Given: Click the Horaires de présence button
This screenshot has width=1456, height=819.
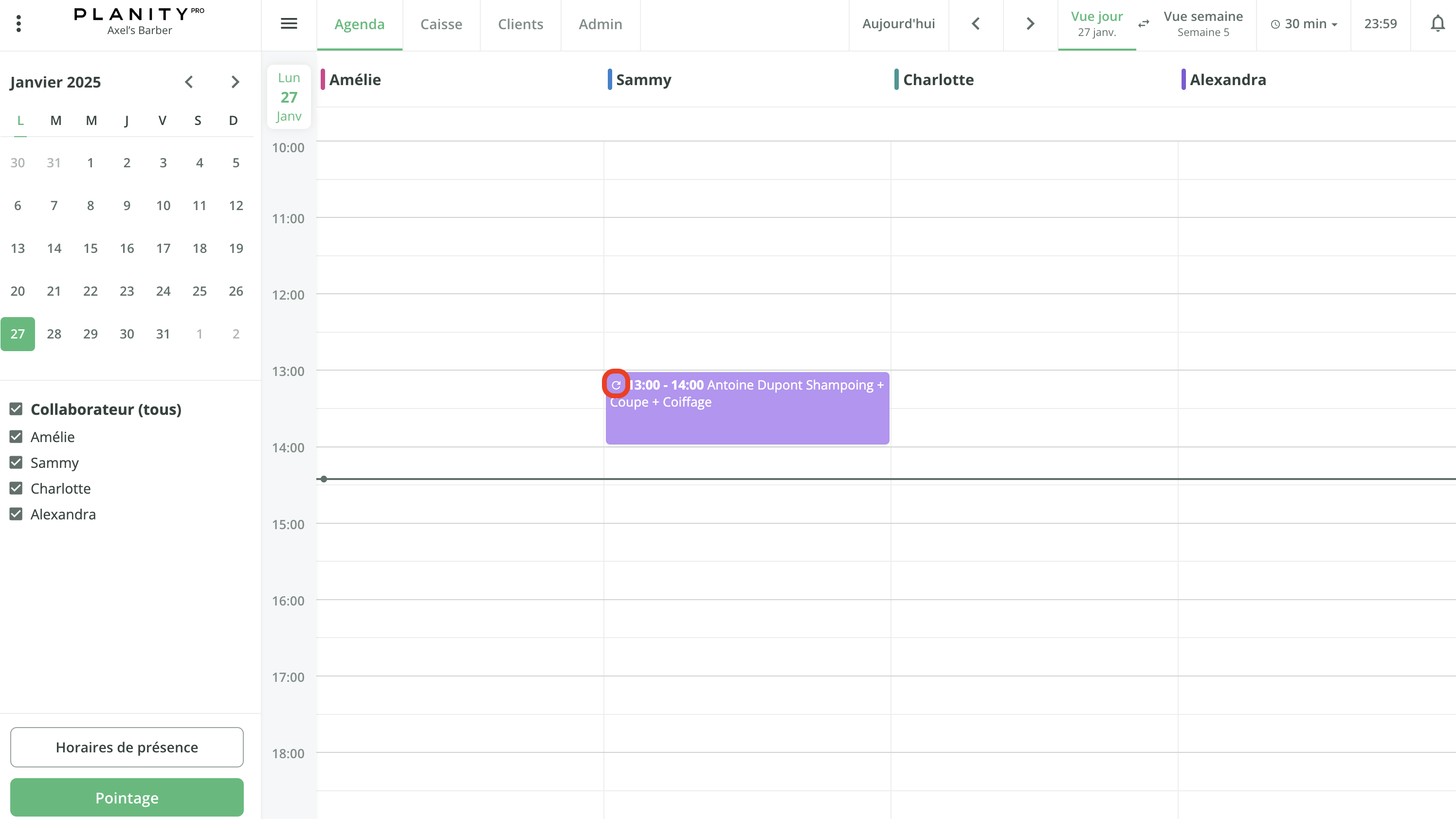Looking at the screenshot, I should [127, 747].
